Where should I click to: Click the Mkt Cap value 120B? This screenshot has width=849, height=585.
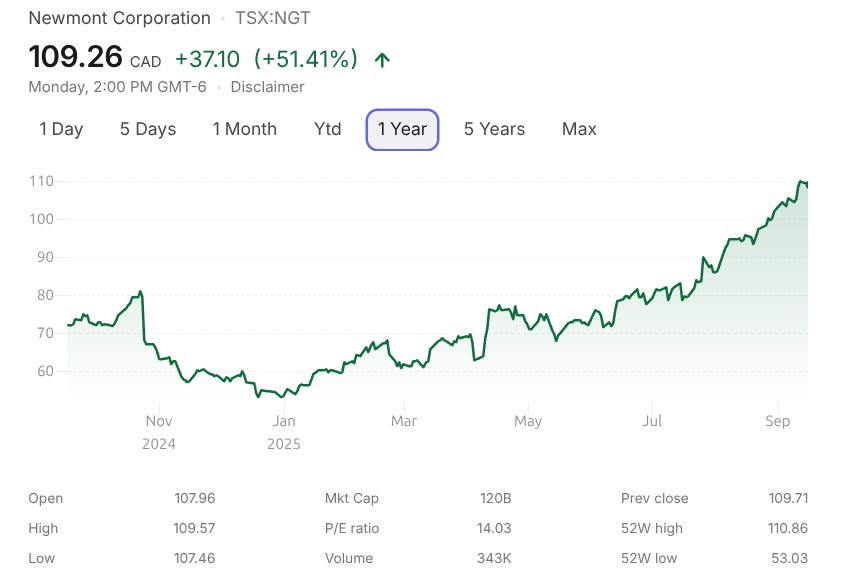point(495,498)
